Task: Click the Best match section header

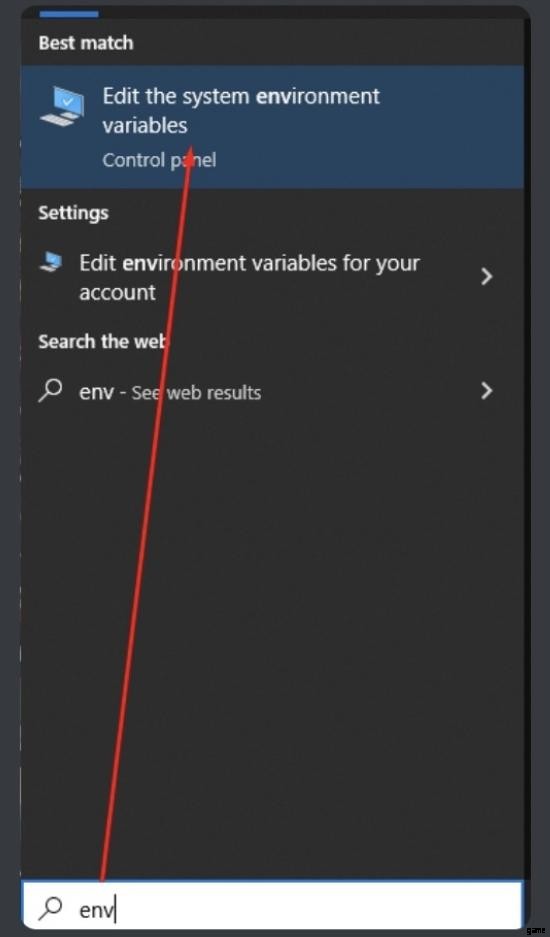Action: point(85,43)
